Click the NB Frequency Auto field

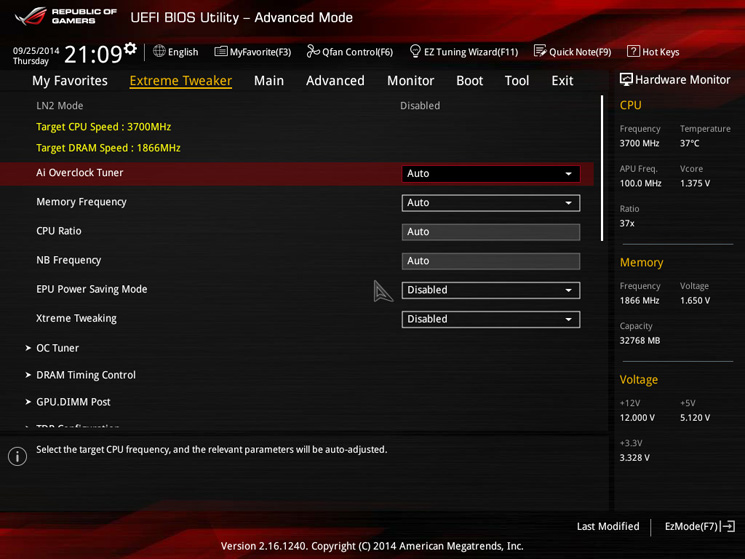(491, 261)
